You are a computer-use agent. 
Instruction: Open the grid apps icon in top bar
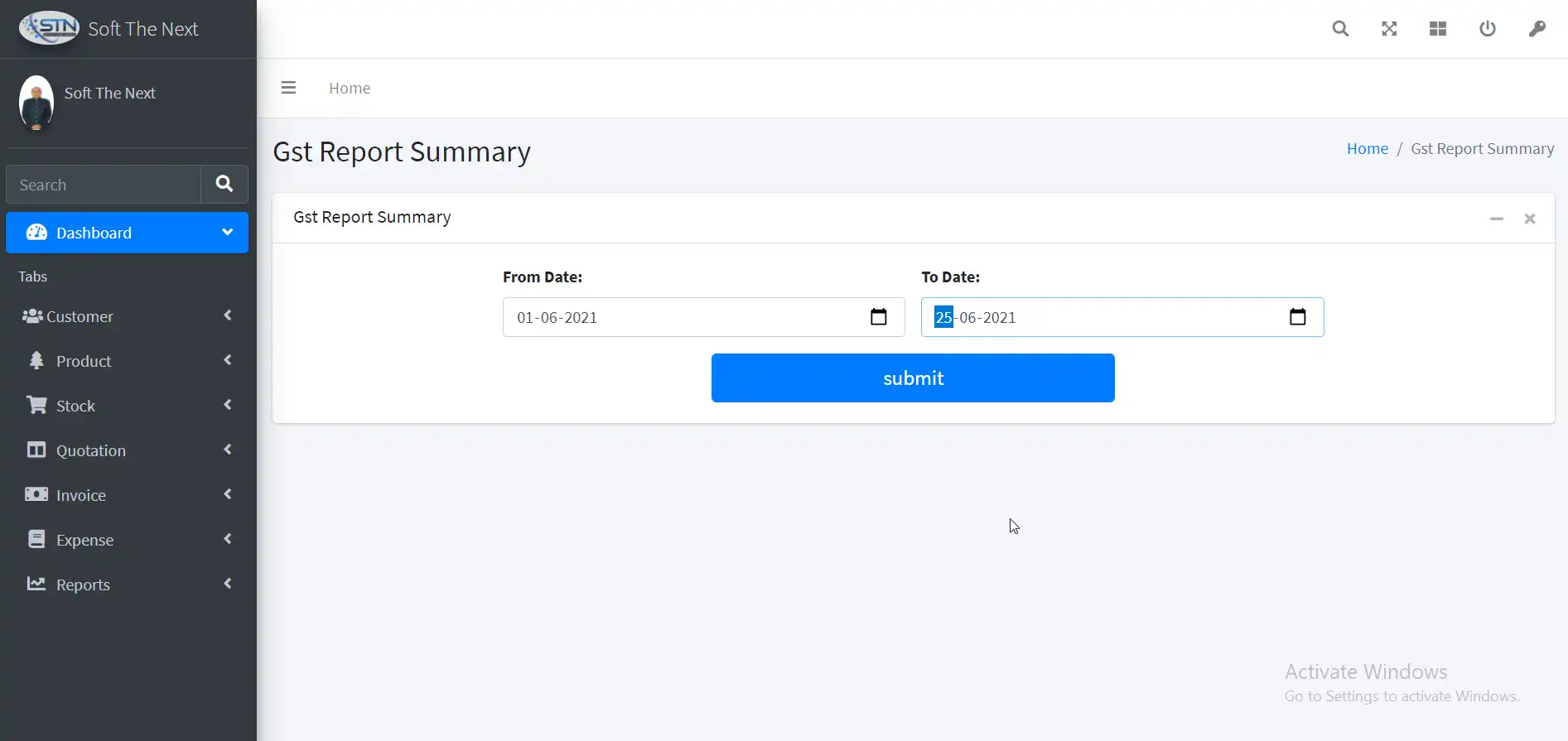1438,29
